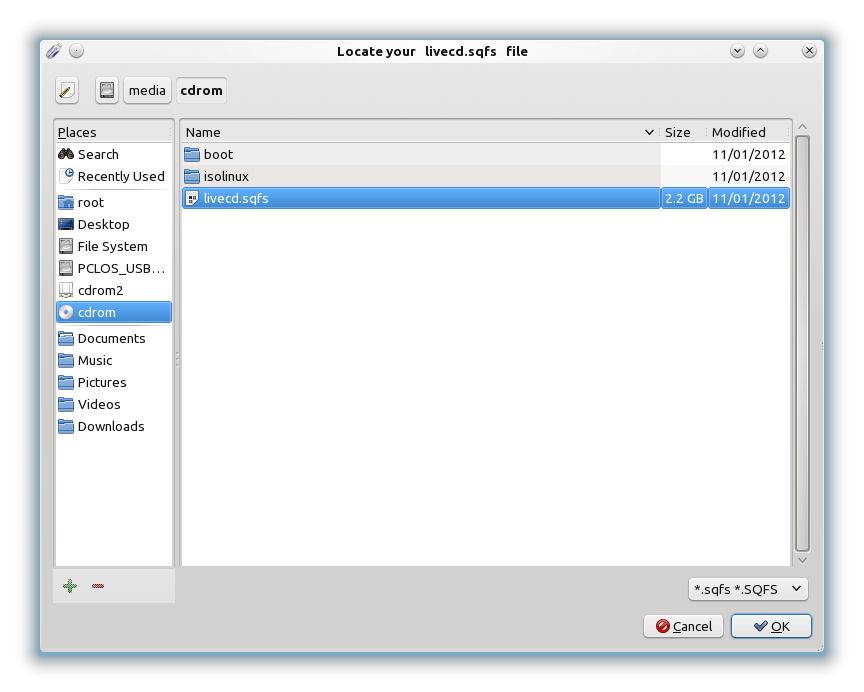Cancel the file selection dialog
The width and height of the screenshot is (864, 692).
click(x=683, y=626)
